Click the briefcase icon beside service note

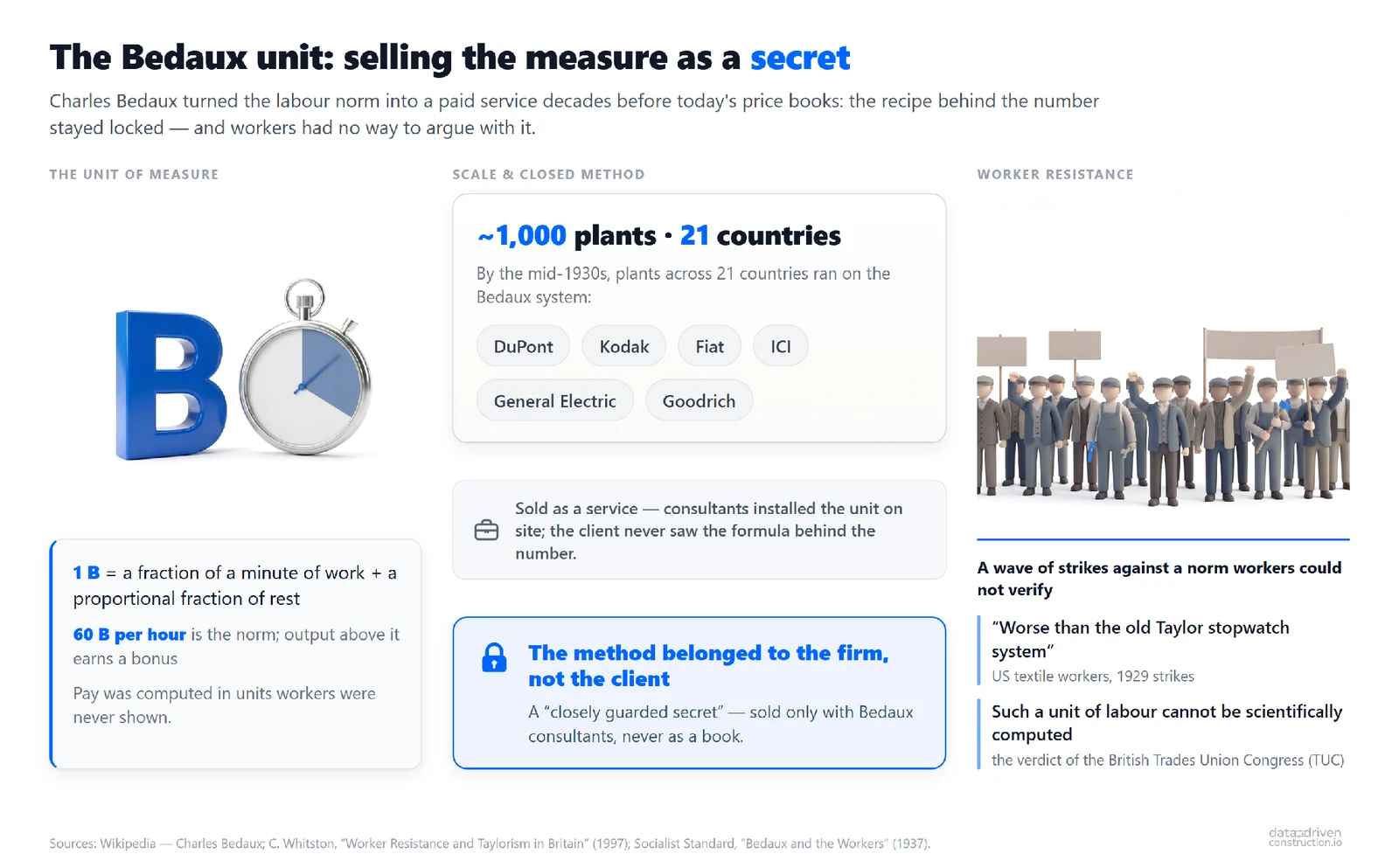pyautogui.click(x=486, y=531)
